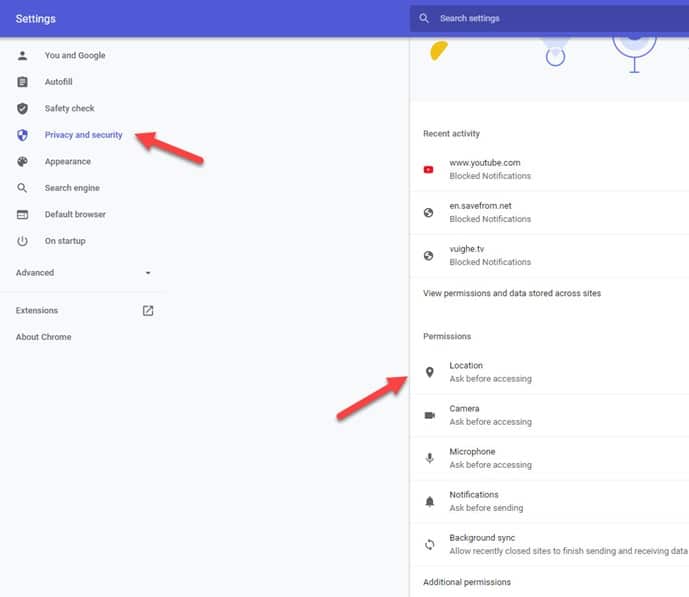
Task: Click the Appearance palette icon
Action: tap(22, 162)
